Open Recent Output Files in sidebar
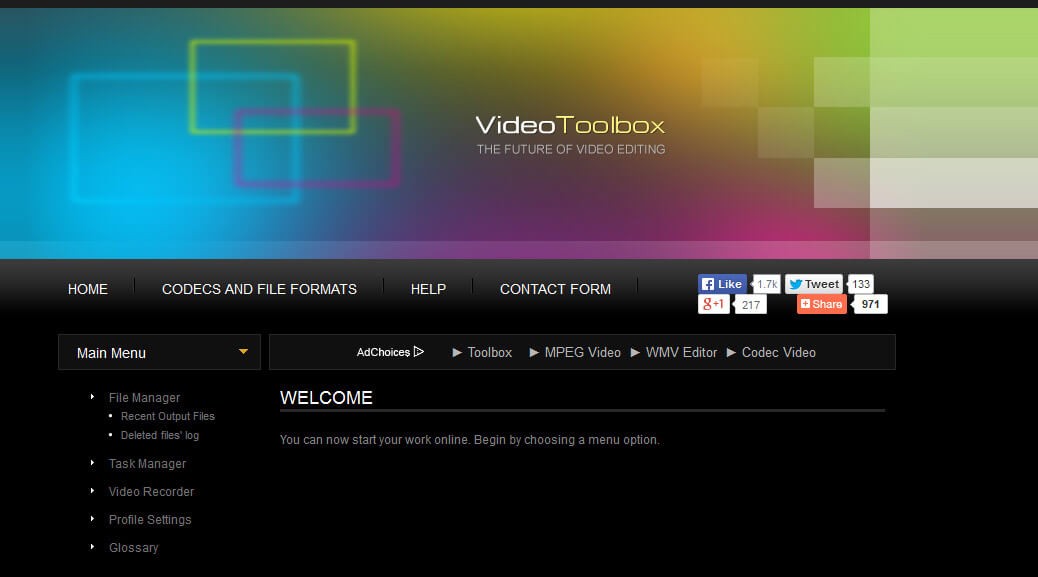1038x577 pixels. (167, 416)
